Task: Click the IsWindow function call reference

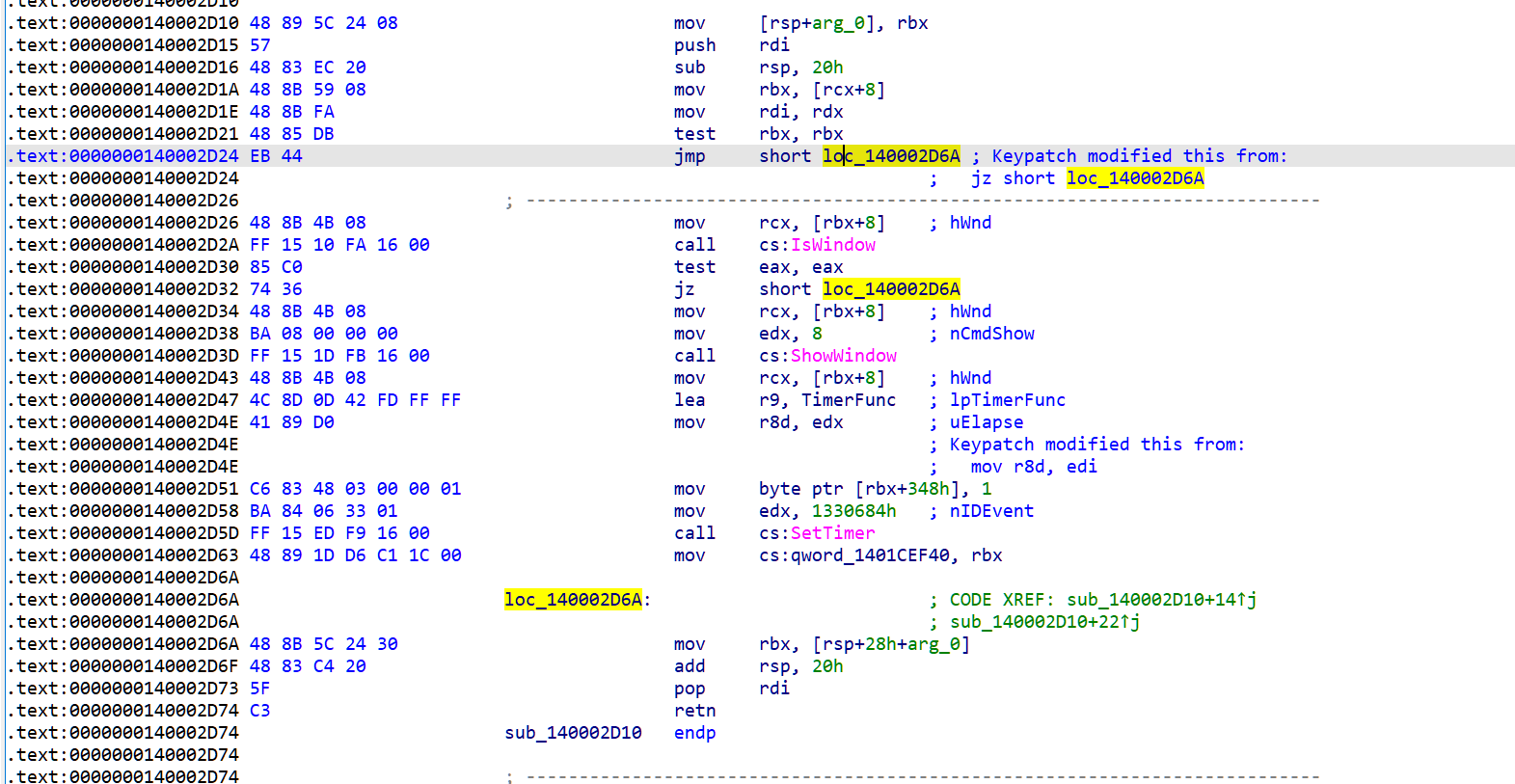Action: click(832, 245)
